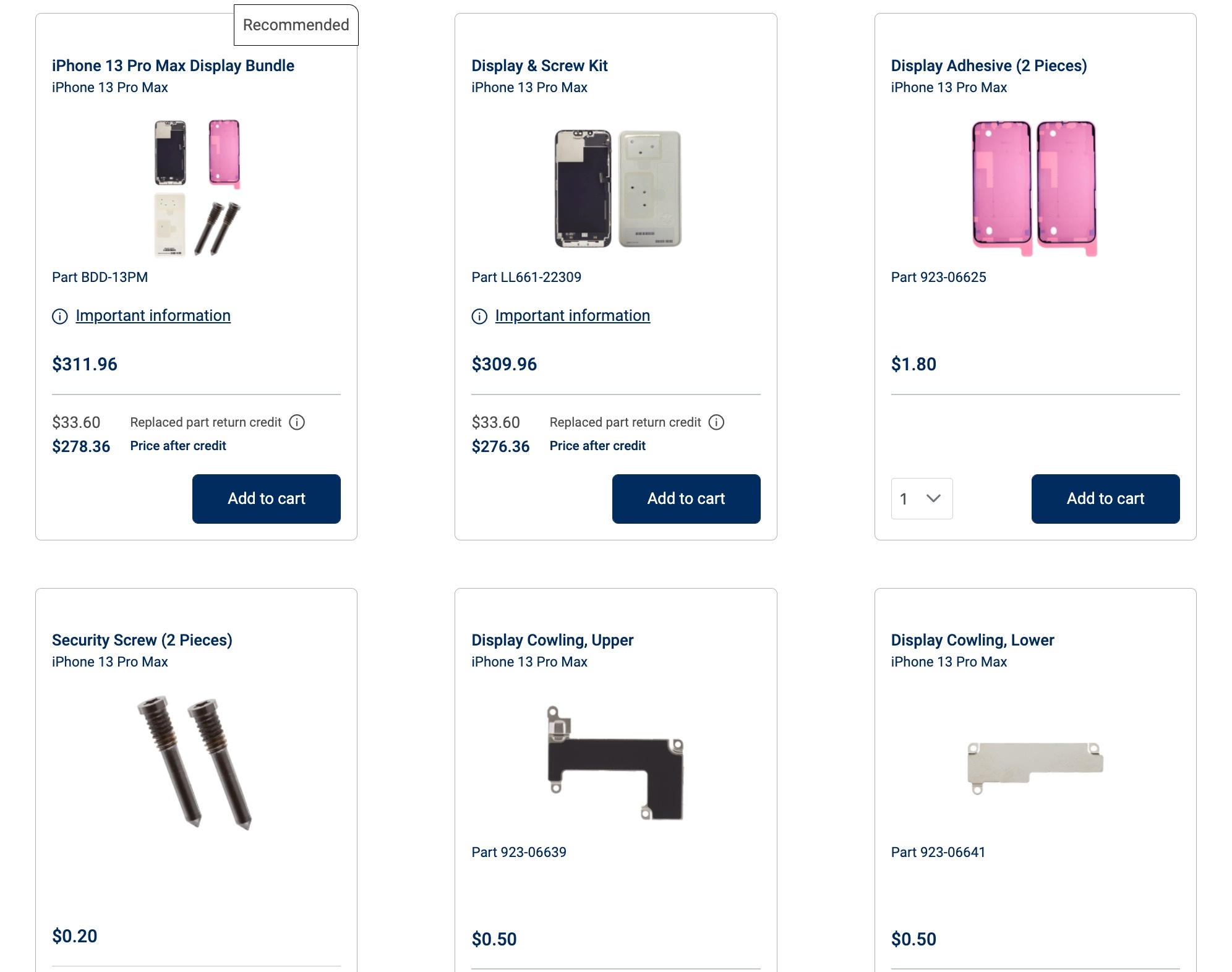Add Display & Screw Kit to cart

tap(686, 498)
